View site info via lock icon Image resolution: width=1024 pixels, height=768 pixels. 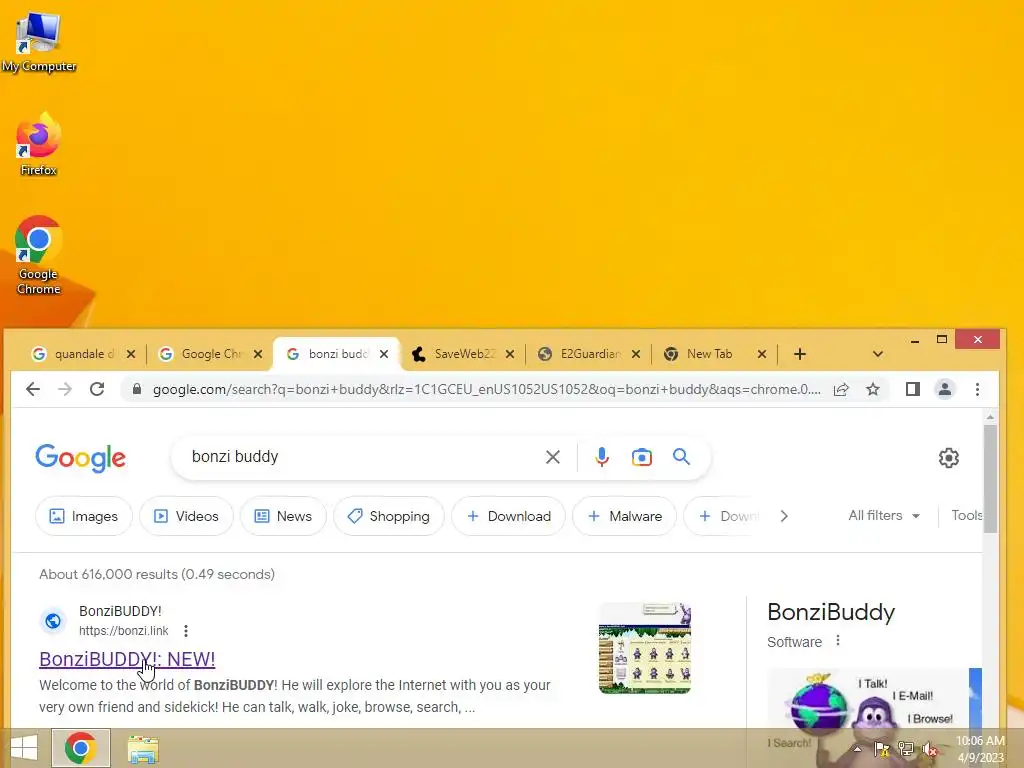pyautogui.click(x=136, y=389)
